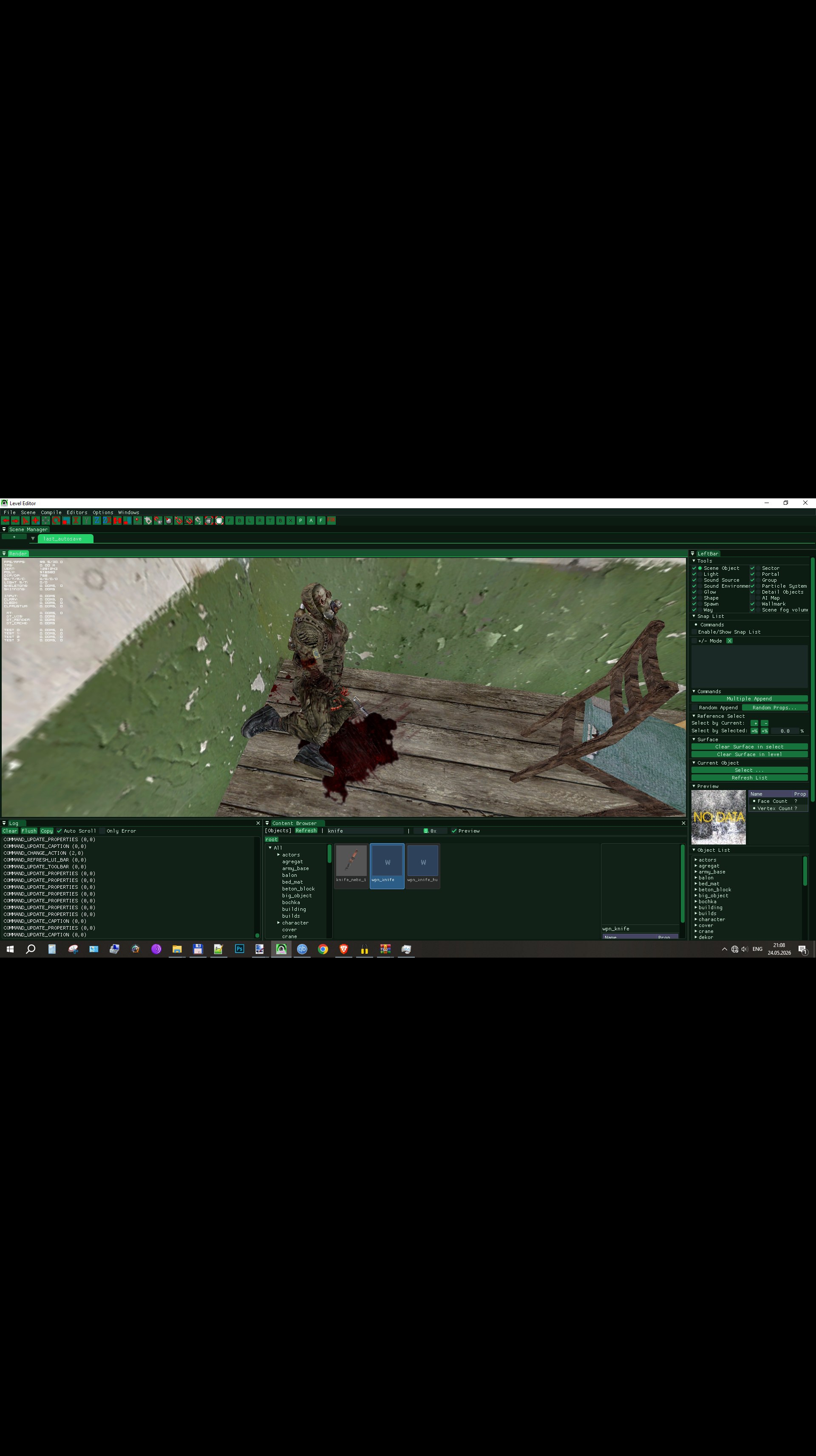The image size is (816, 1456).
Task: Expand the character folder in Content Browser tree
Action: [279, 922]
